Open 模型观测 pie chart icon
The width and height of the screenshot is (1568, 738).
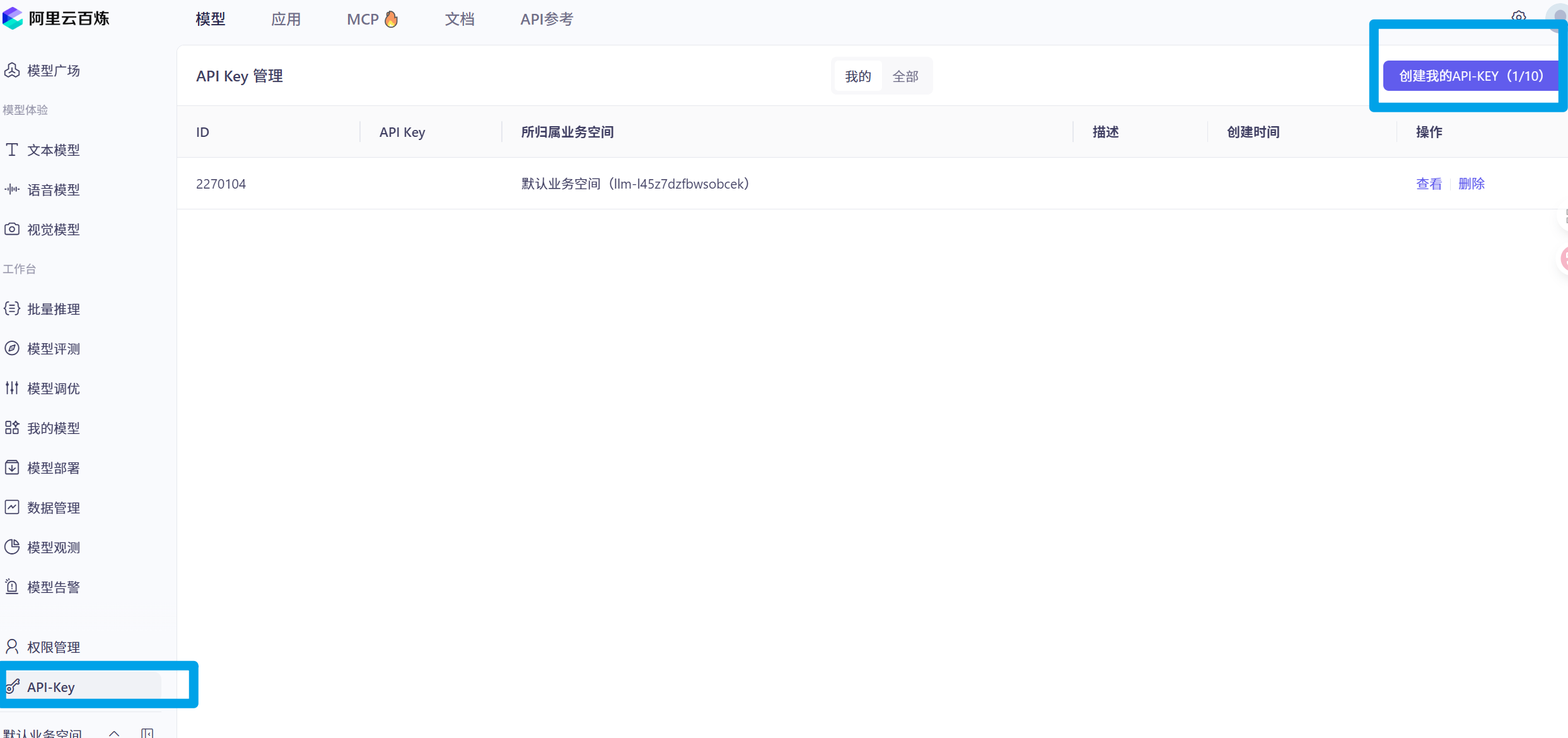pyautogui.click(x=12, y=547)
